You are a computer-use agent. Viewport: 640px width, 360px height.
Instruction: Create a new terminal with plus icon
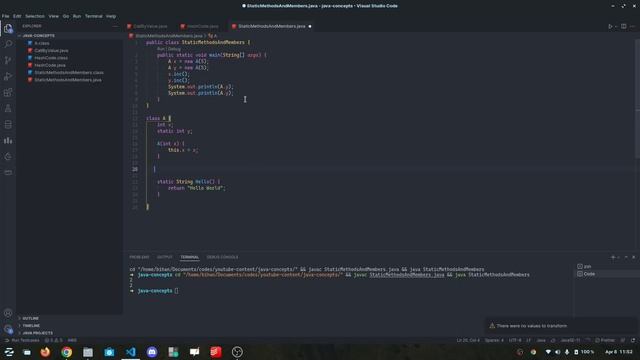[x=613, y=257]
